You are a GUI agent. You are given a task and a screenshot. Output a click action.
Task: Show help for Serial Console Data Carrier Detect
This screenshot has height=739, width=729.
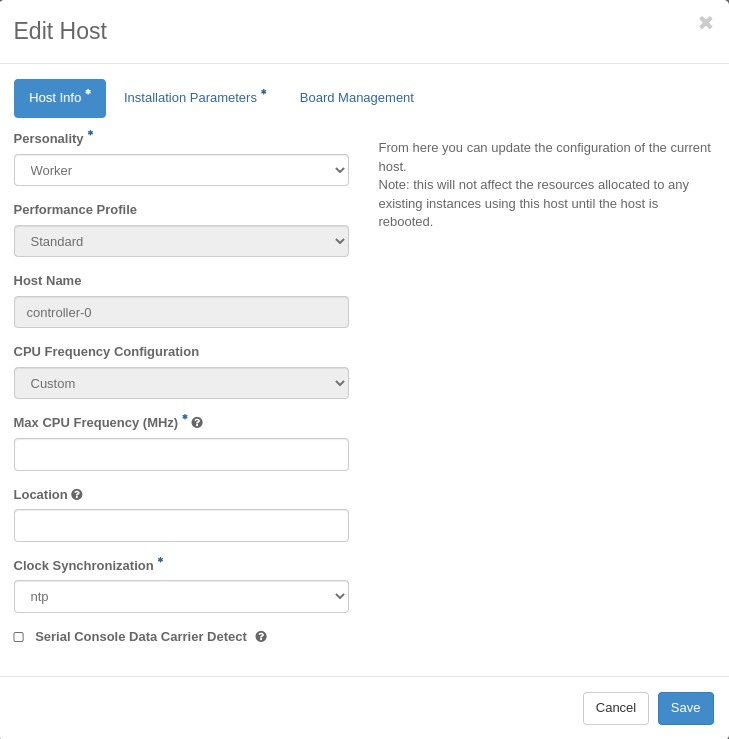tap(261, 637)
